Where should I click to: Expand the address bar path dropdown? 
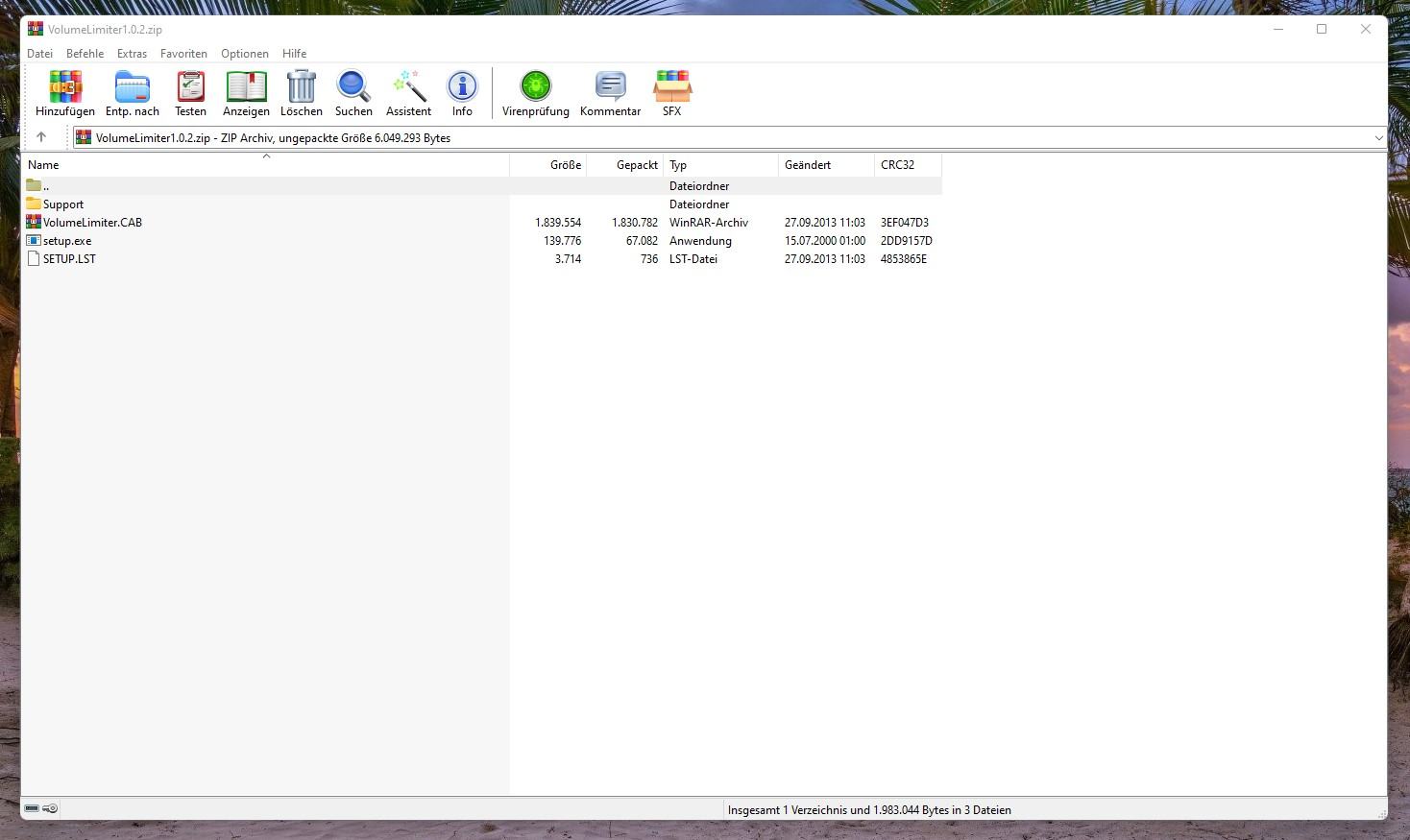click(1378, 137)
